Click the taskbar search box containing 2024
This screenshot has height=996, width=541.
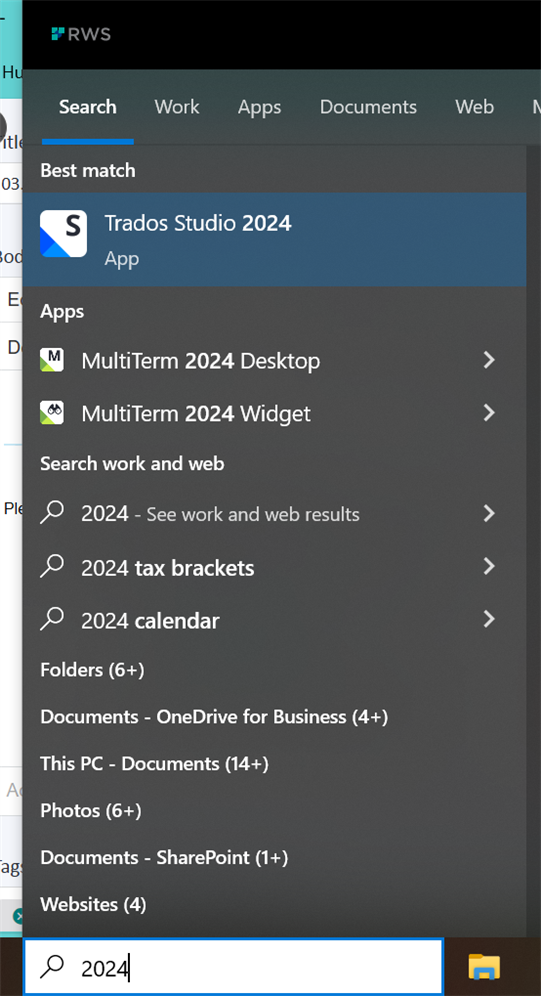(233, 967)
